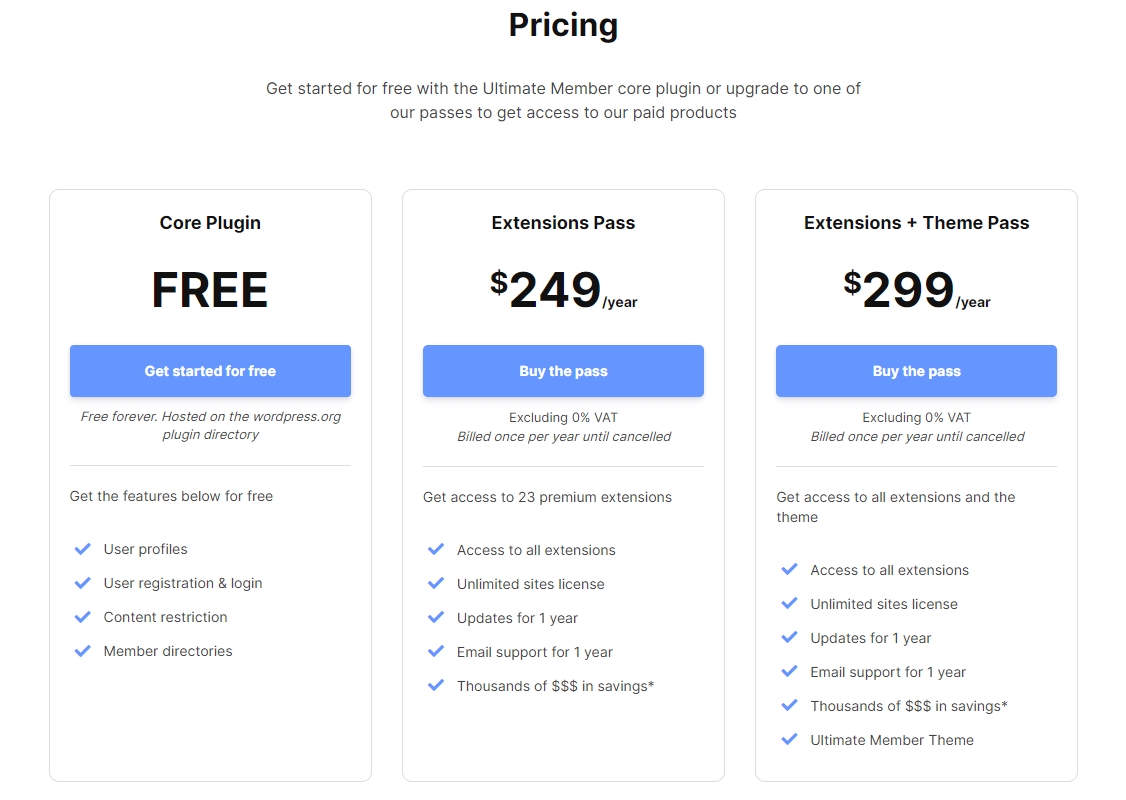Image resolution: width=1126 pixels, height=800 pixels.
Task: Click the checkmark beside Ultimate Member Theme
Action: tap(790, 740)
